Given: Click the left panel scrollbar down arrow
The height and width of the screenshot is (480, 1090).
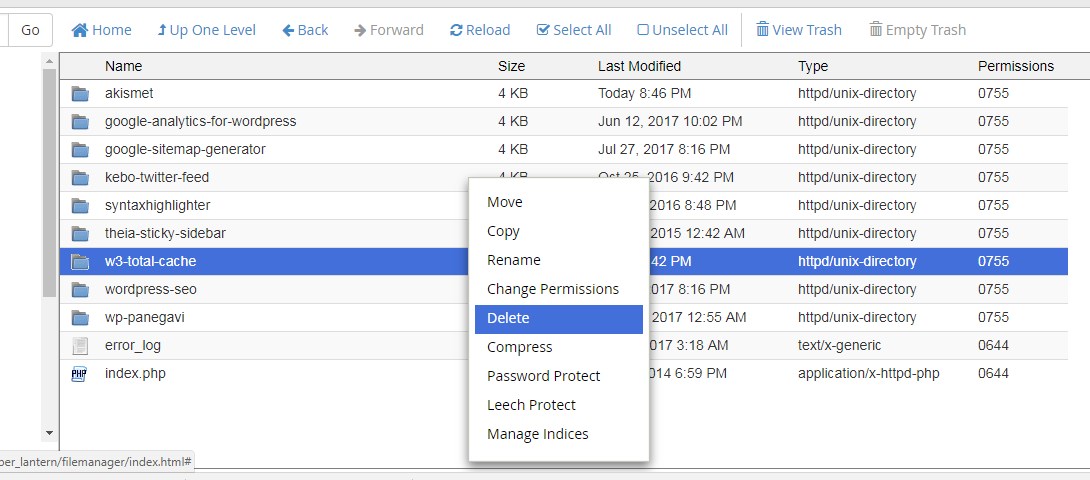Looking at the screenshot, I should [x=49, y=433].
